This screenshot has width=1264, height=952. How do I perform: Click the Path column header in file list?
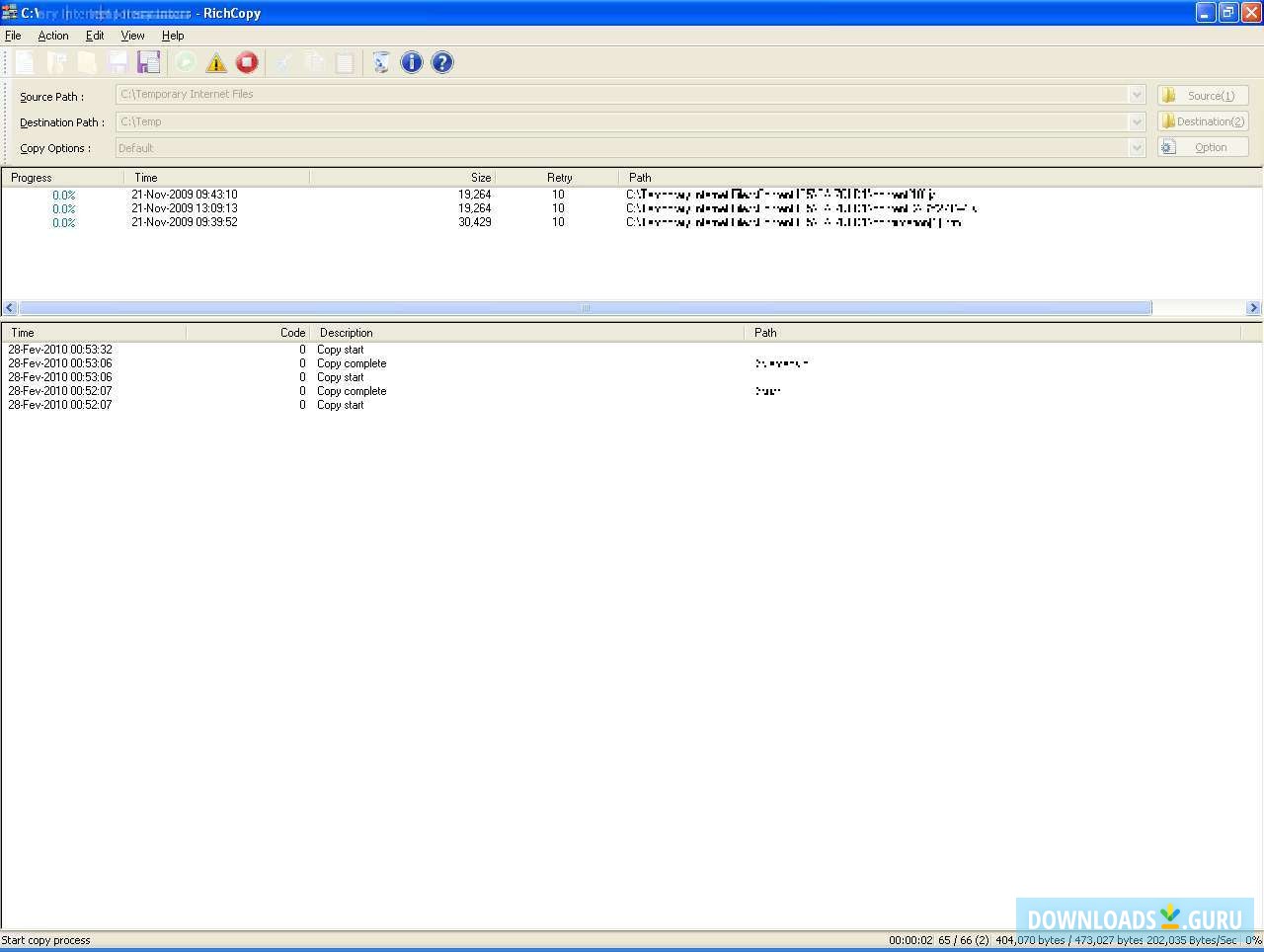point(940,178)
